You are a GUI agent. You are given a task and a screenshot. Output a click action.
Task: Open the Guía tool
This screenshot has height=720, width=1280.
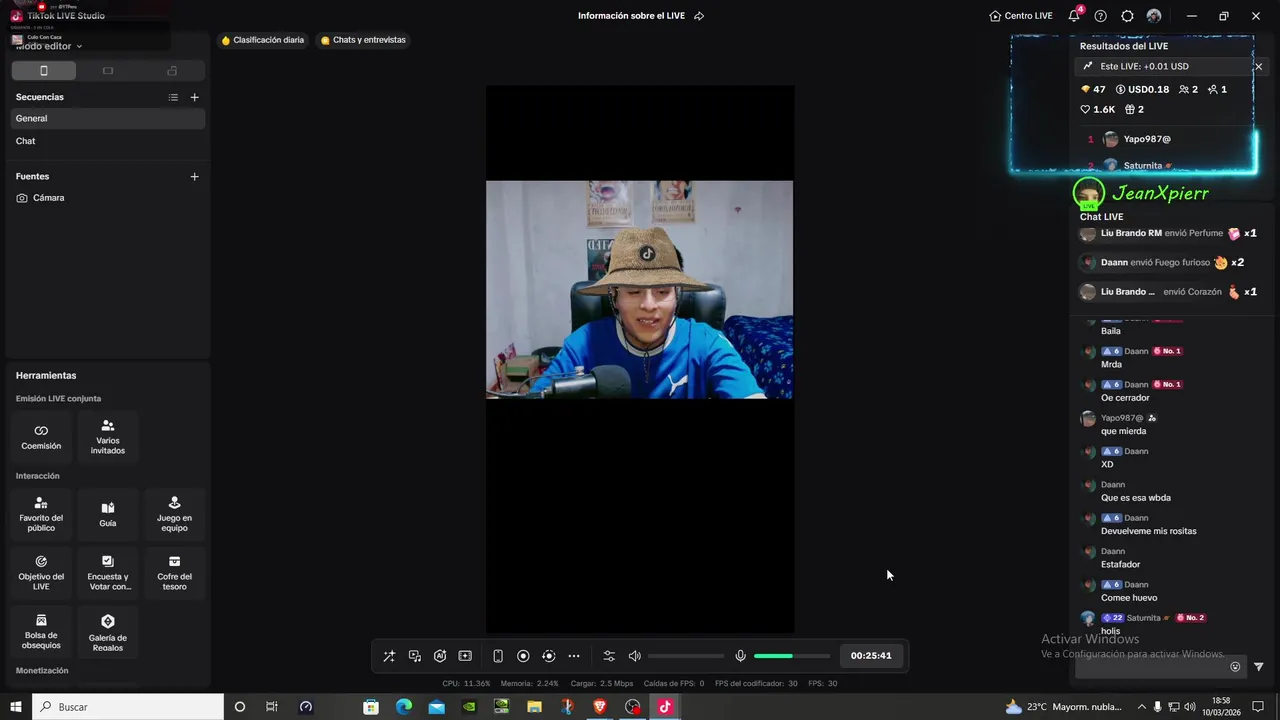point(108,514)
